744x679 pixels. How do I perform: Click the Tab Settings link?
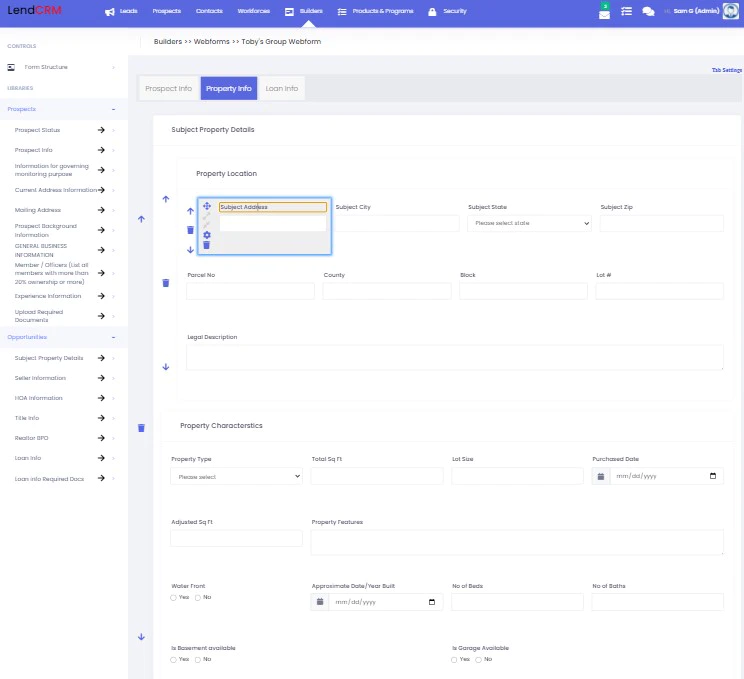click(x=727, y=70)
